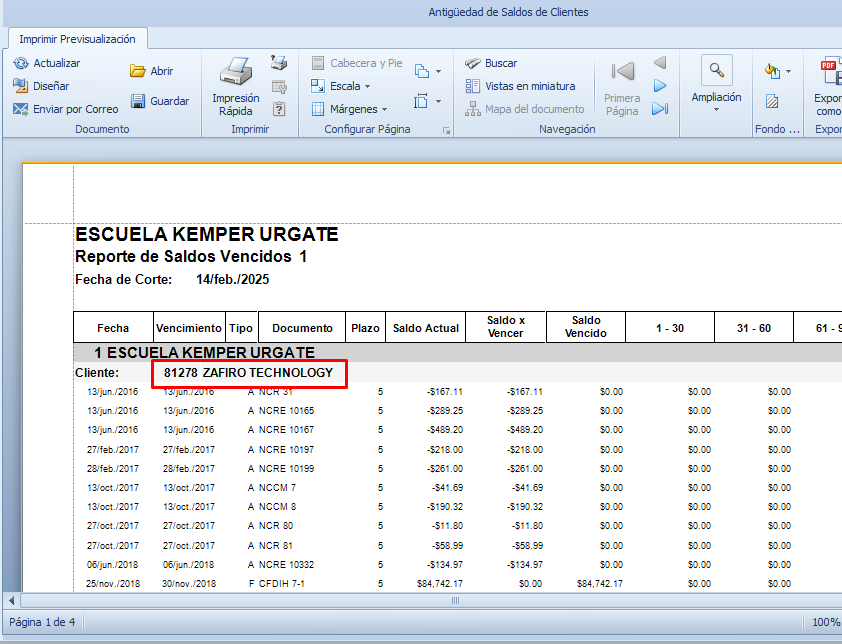Click the date '25/nov./2018'

click(x=113, y=583)
